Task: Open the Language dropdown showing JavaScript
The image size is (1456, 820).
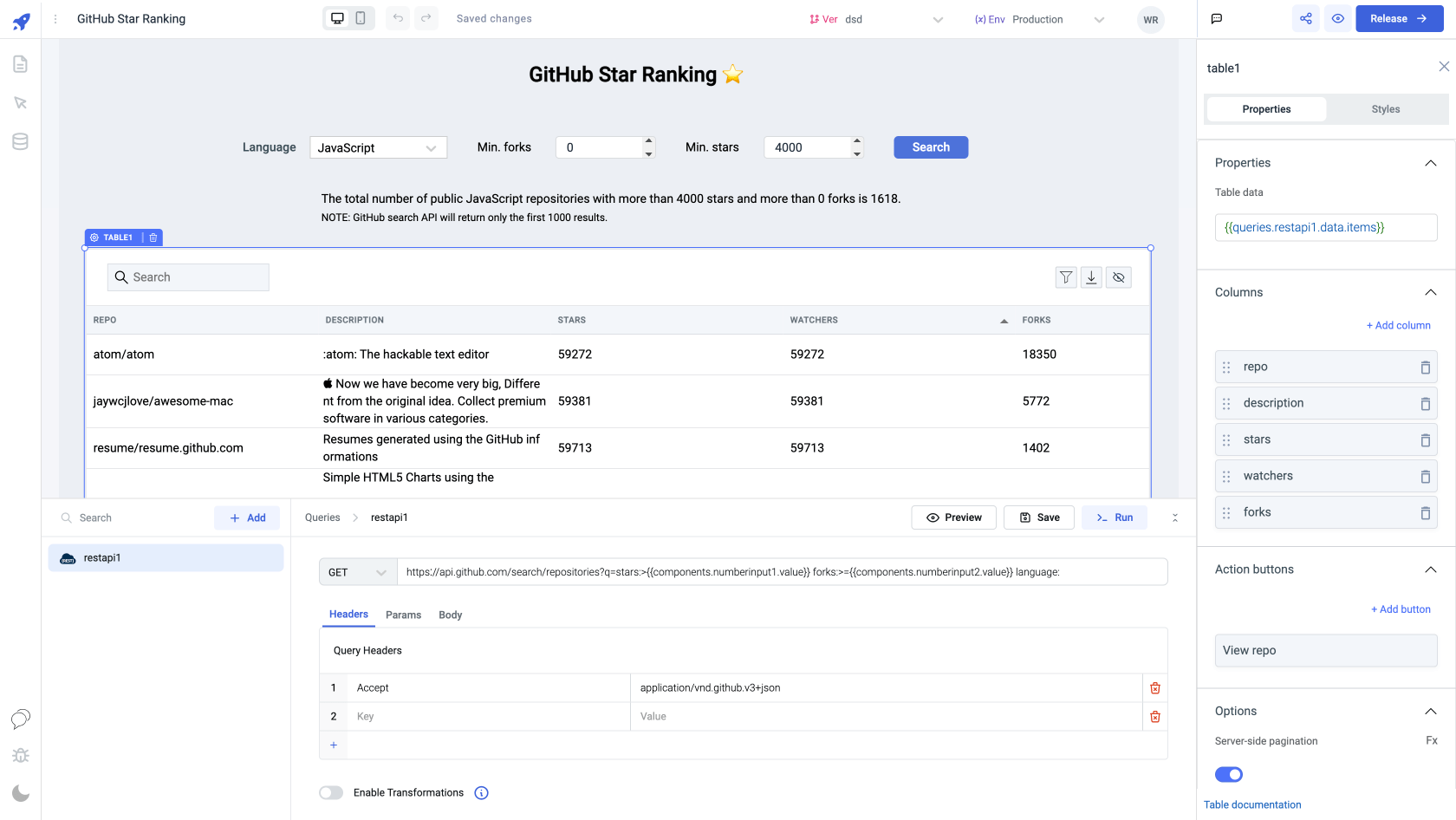Action: (377, 147)
